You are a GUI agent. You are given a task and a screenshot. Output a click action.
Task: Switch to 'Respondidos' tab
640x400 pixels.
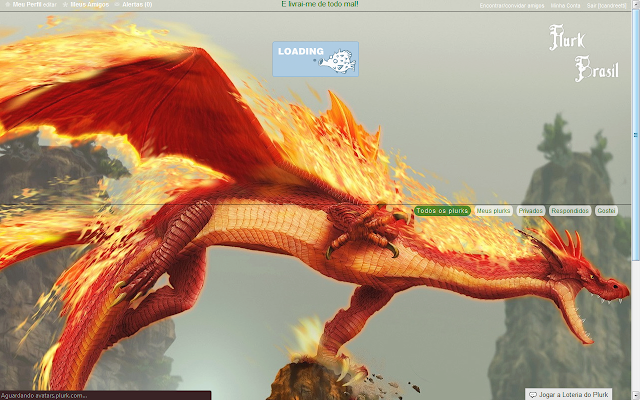(570, 211)
